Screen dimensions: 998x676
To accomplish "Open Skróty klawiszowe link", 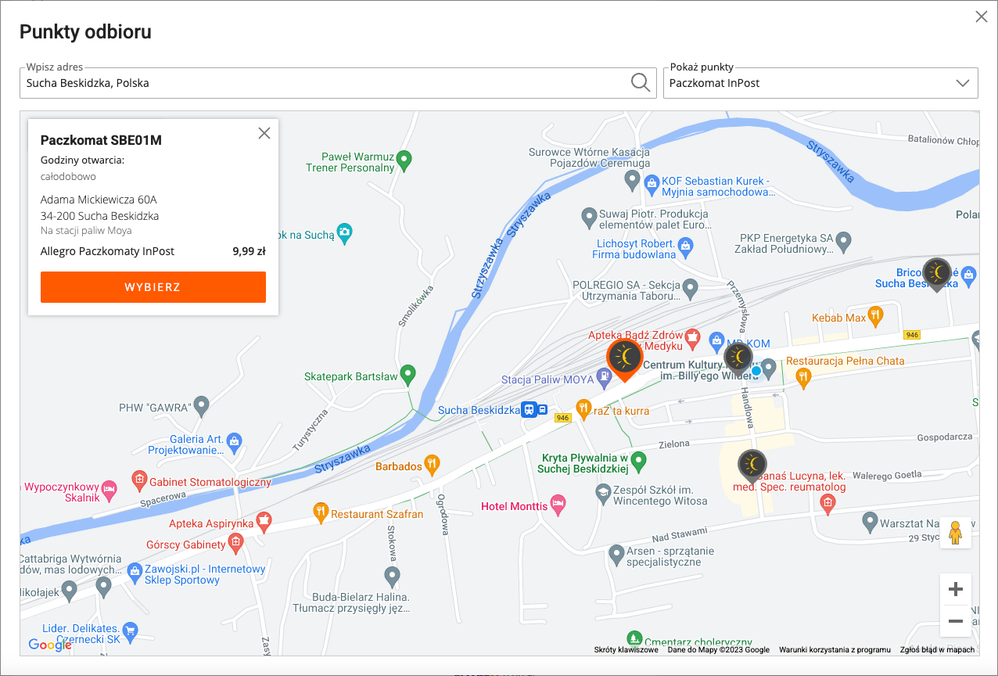I will 626,650.
